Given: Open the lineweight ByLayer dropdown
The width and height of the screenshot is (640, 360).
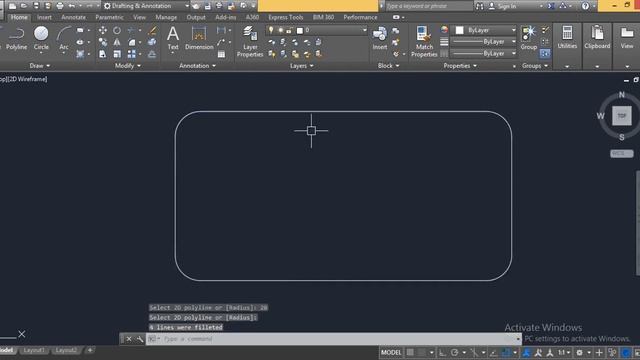Looking at the screenshot, I should click(x=484, y=42).
